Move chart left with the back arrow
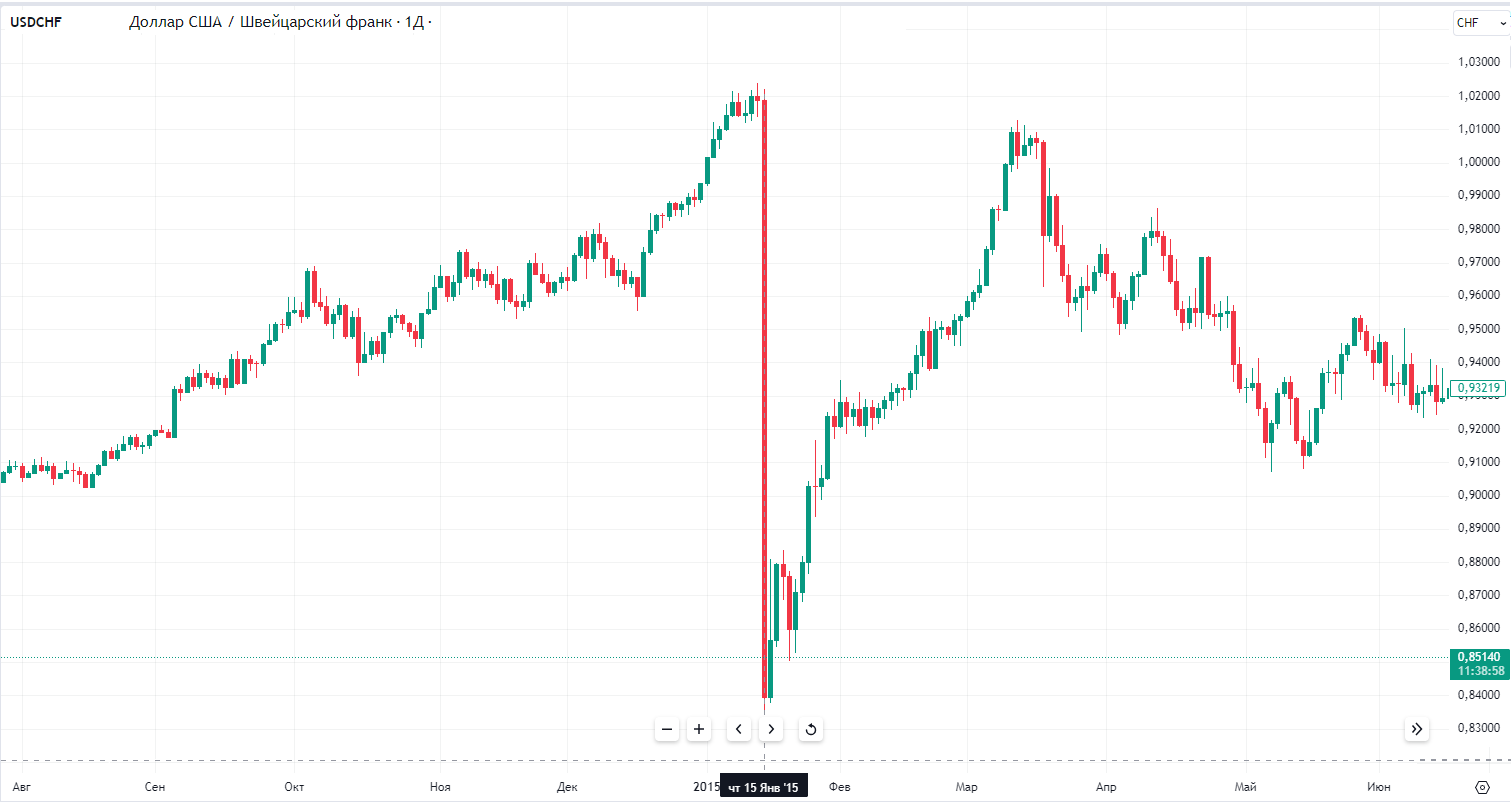This screenshot has height=802, width=1511. 739,729
